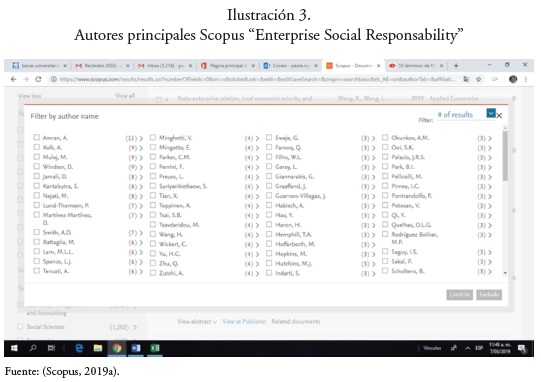Click the browser back arrow
Image resolution: width=541 pixels, height=382 pixels.
tap(13, 79)
